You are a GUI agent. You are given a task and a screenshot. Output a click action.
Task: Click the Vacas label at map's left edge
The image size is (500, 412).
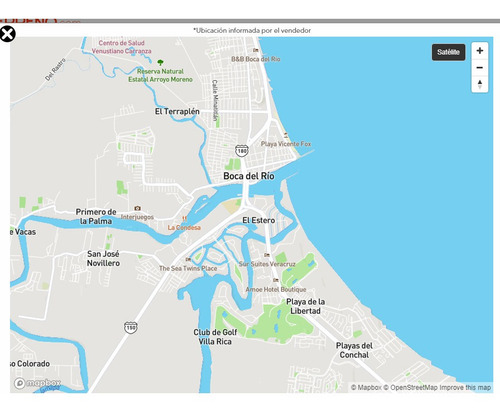click(23, 232)
